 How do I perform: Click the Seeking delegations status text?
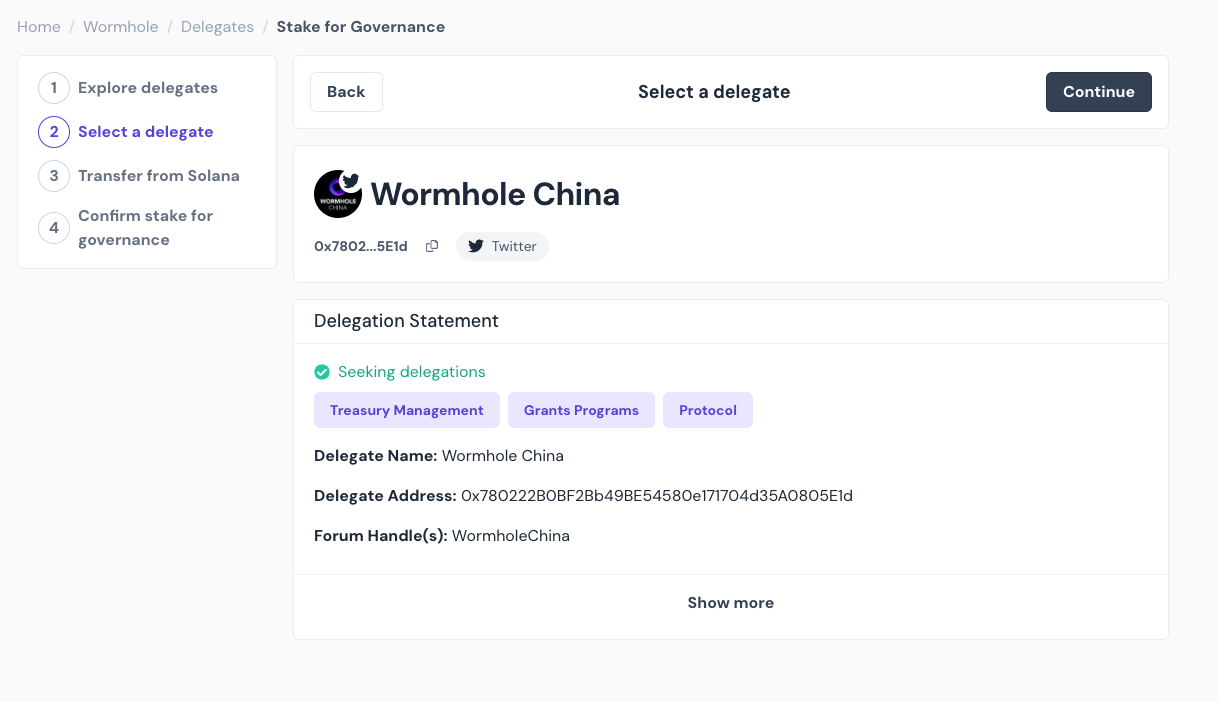click(x=412, y=372)
